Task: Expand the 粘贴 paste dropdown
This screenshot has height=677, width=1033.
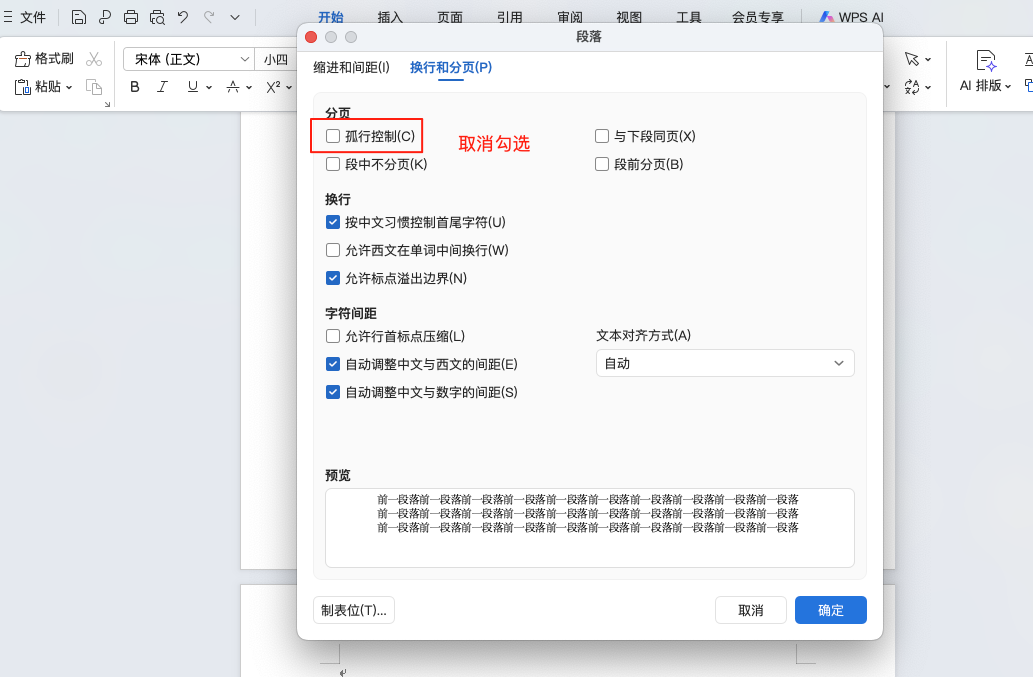Action: click(x=68, y=87)
